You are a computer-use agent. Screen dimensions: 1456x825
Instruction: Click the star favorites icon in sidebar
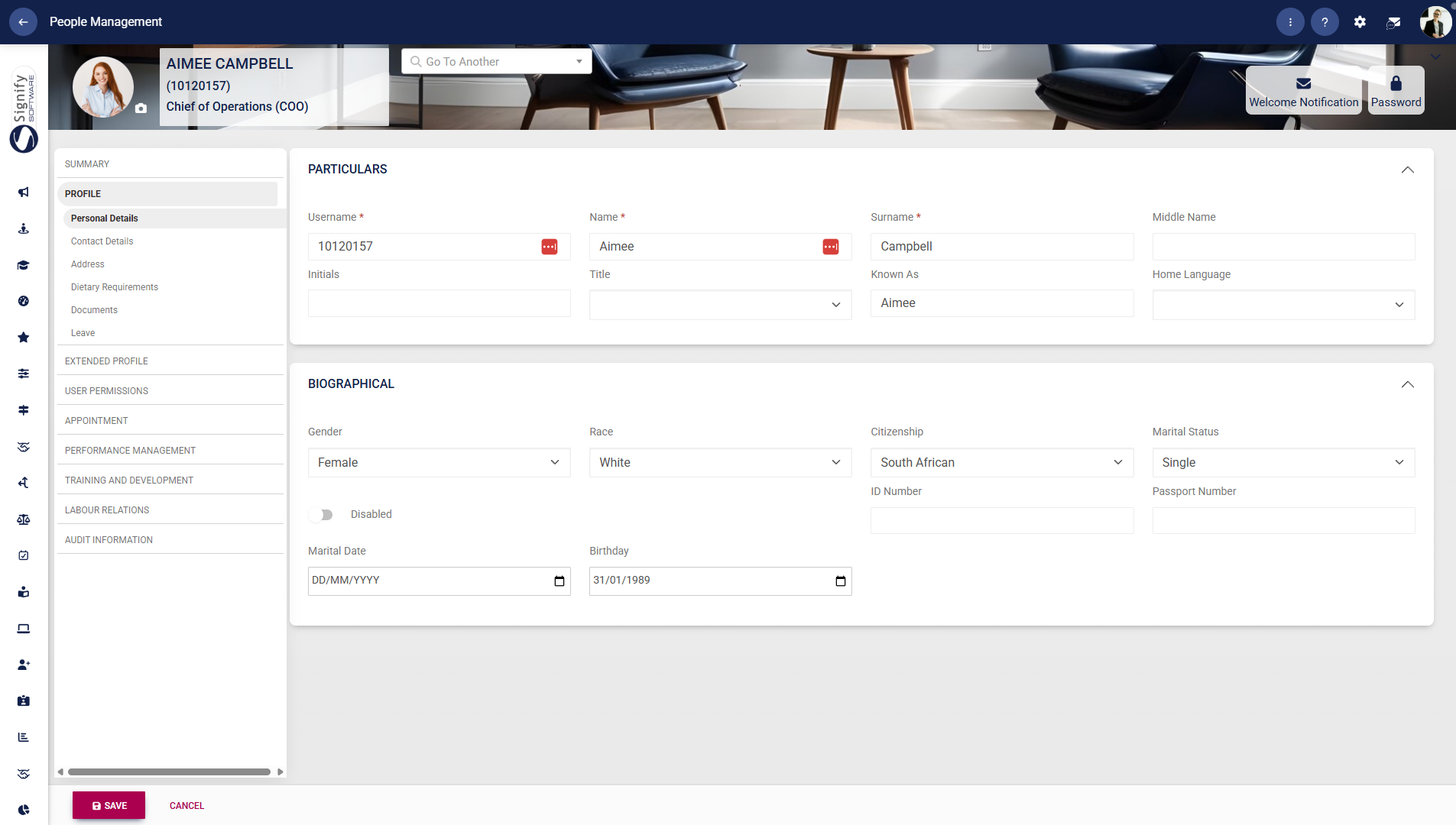(23, 337)
